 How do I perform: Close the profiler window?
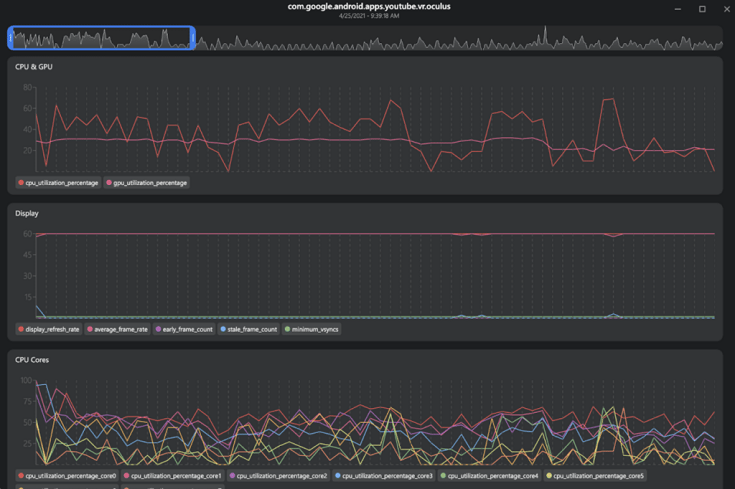click(x=726, y=9)
